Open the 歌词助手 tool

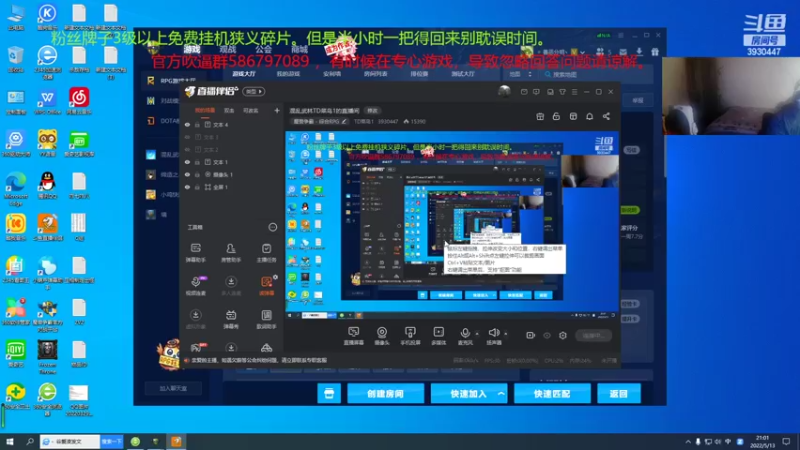[x=266, y=319]
